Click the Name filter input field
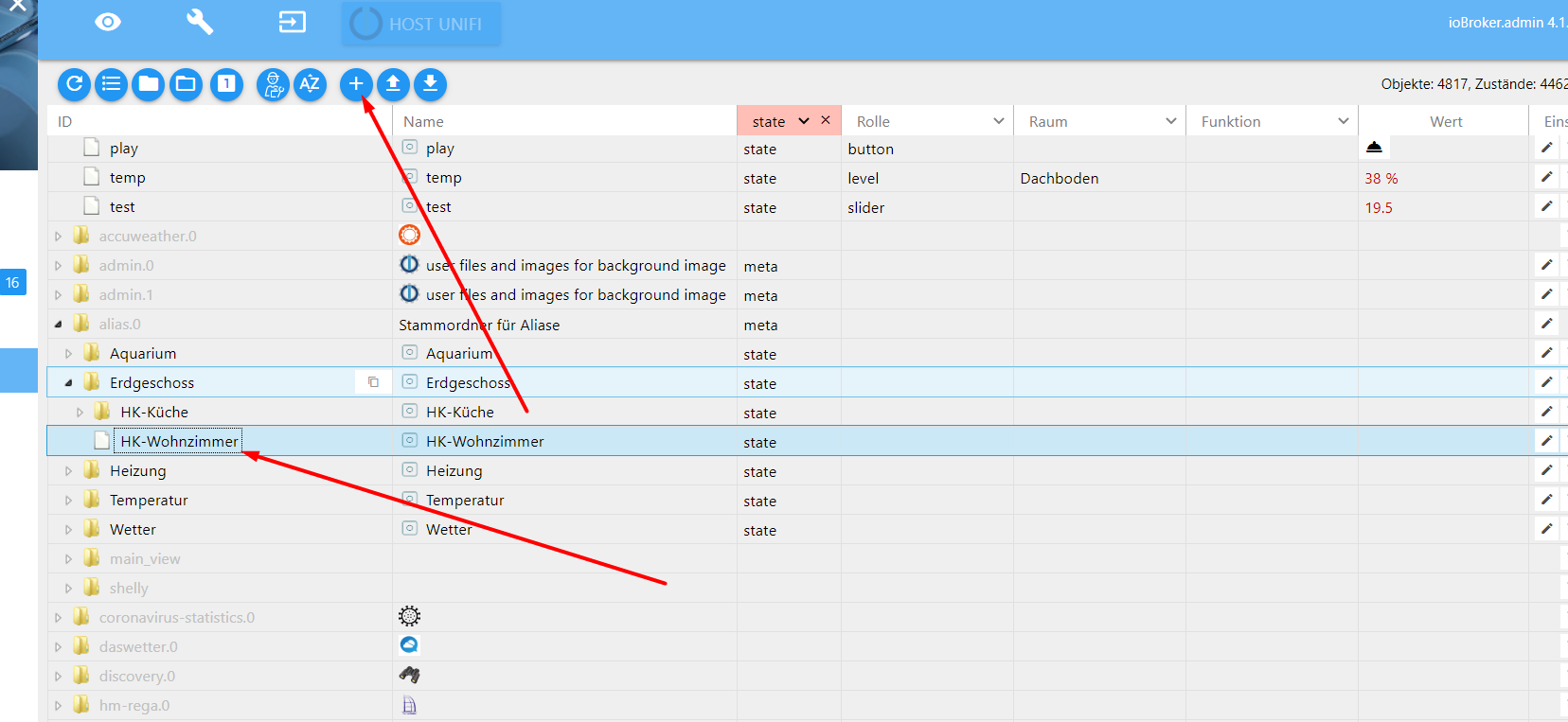Viewport: 1568px width, 722px height. (x=564, y=121)
